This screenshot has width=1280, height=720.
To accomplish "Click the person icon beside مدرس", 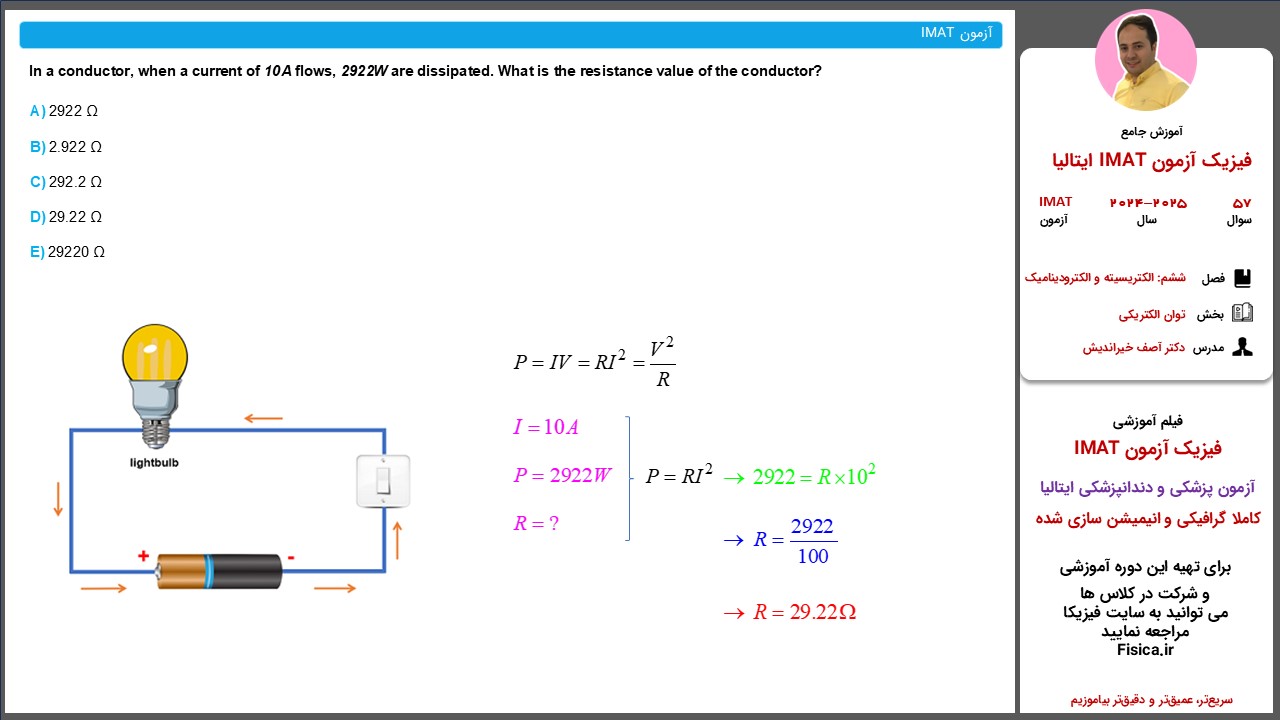I will coord(1242,348).
